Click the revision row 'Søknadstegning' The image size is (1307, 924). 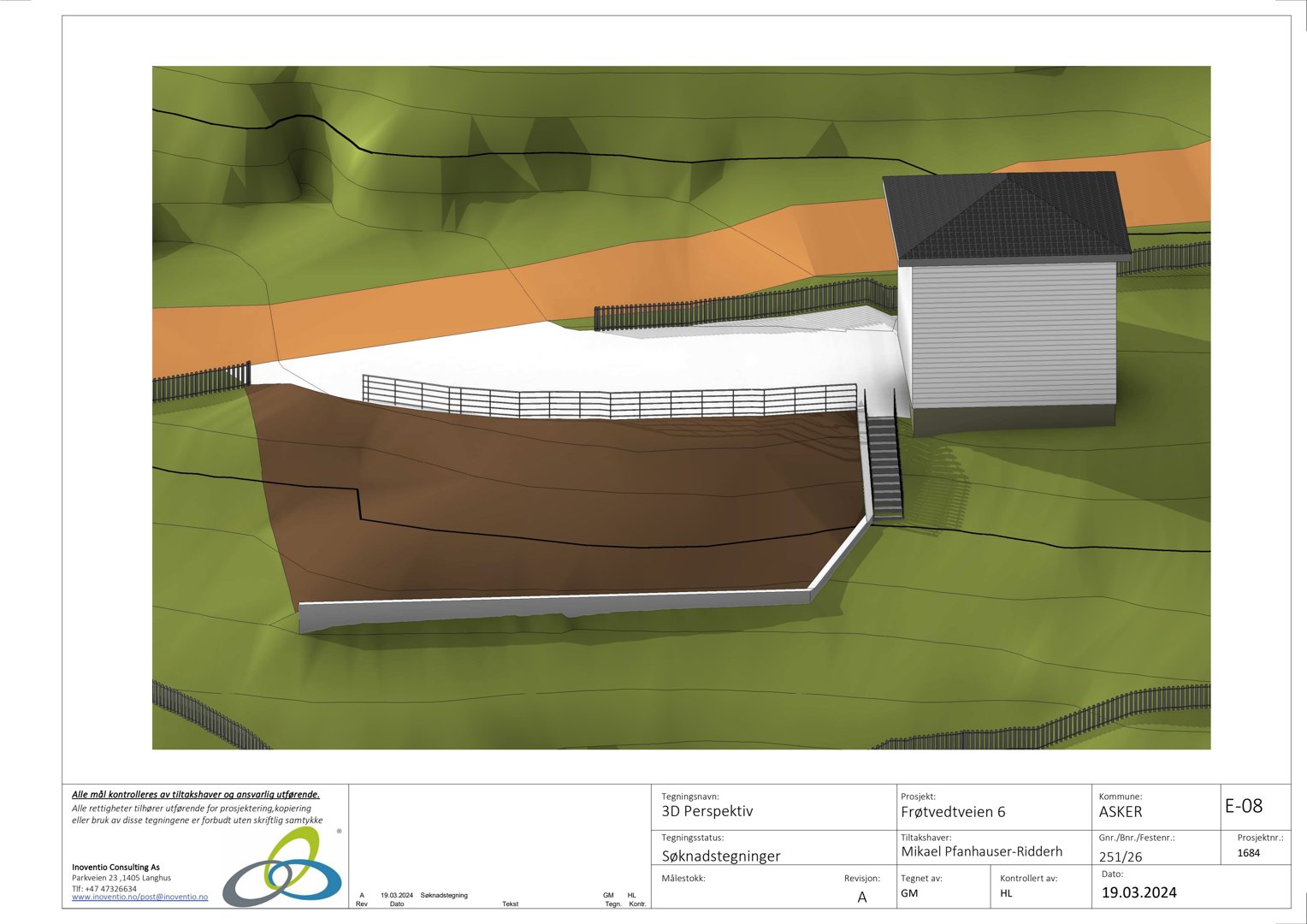click(443, 894)
